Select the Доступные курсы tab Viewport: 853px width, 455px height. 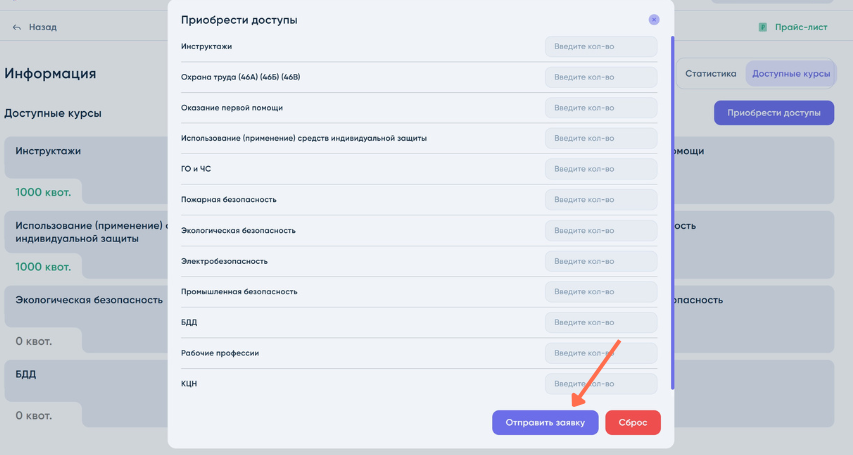pos(790,74)
